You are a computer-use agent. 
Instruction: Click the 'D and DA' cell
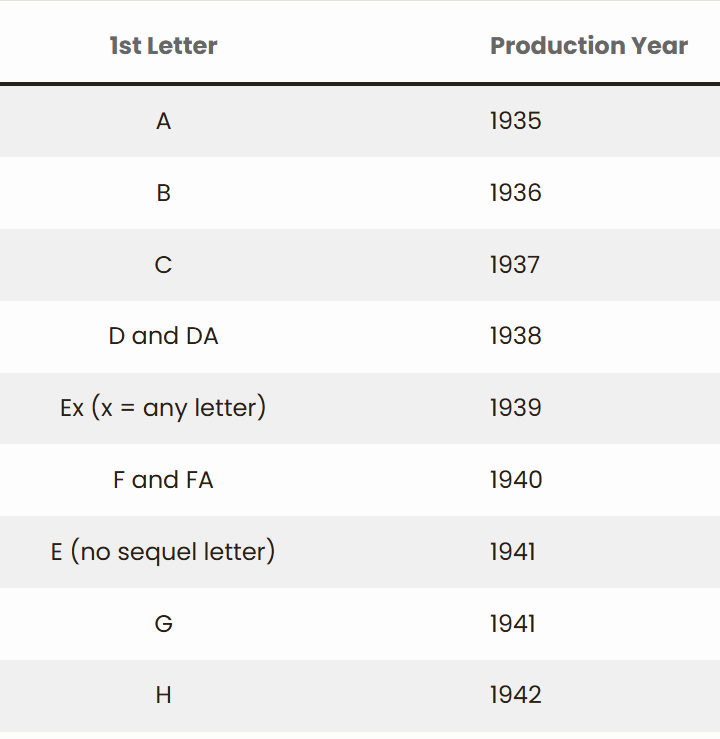[164, 337]
